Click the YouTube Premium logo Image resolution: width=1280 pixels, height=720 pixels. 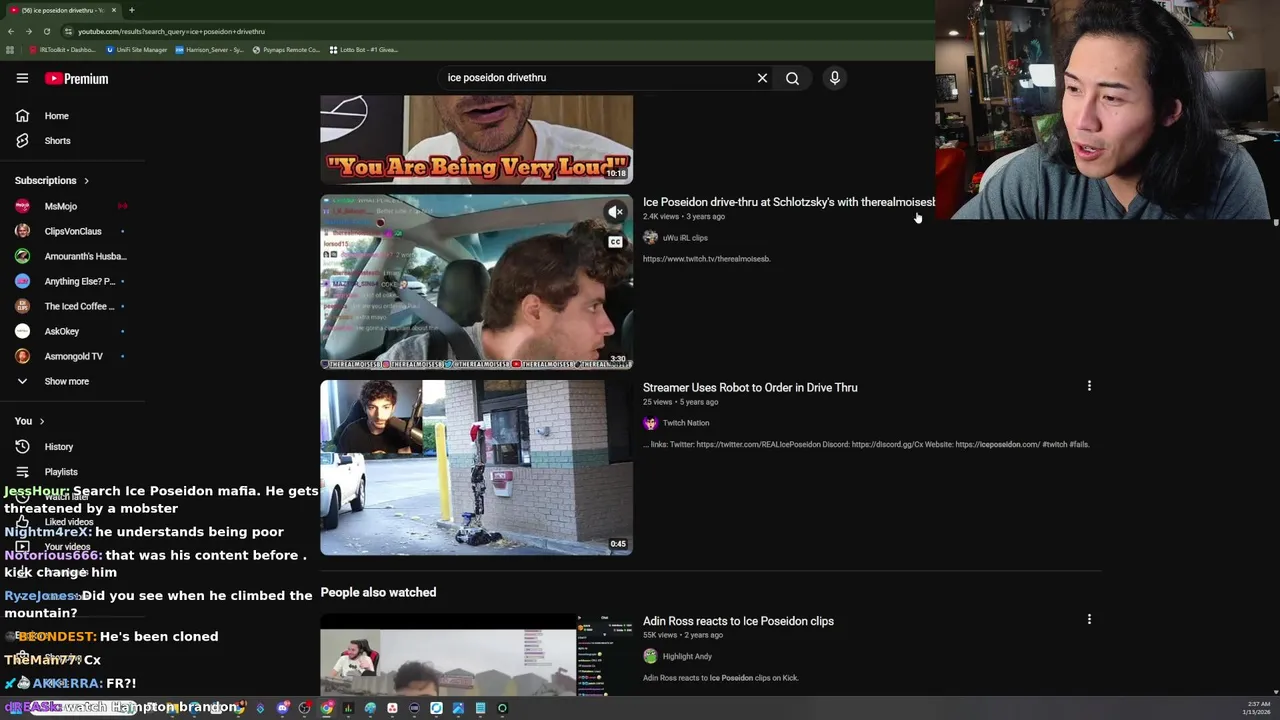(x=76, y=78)
